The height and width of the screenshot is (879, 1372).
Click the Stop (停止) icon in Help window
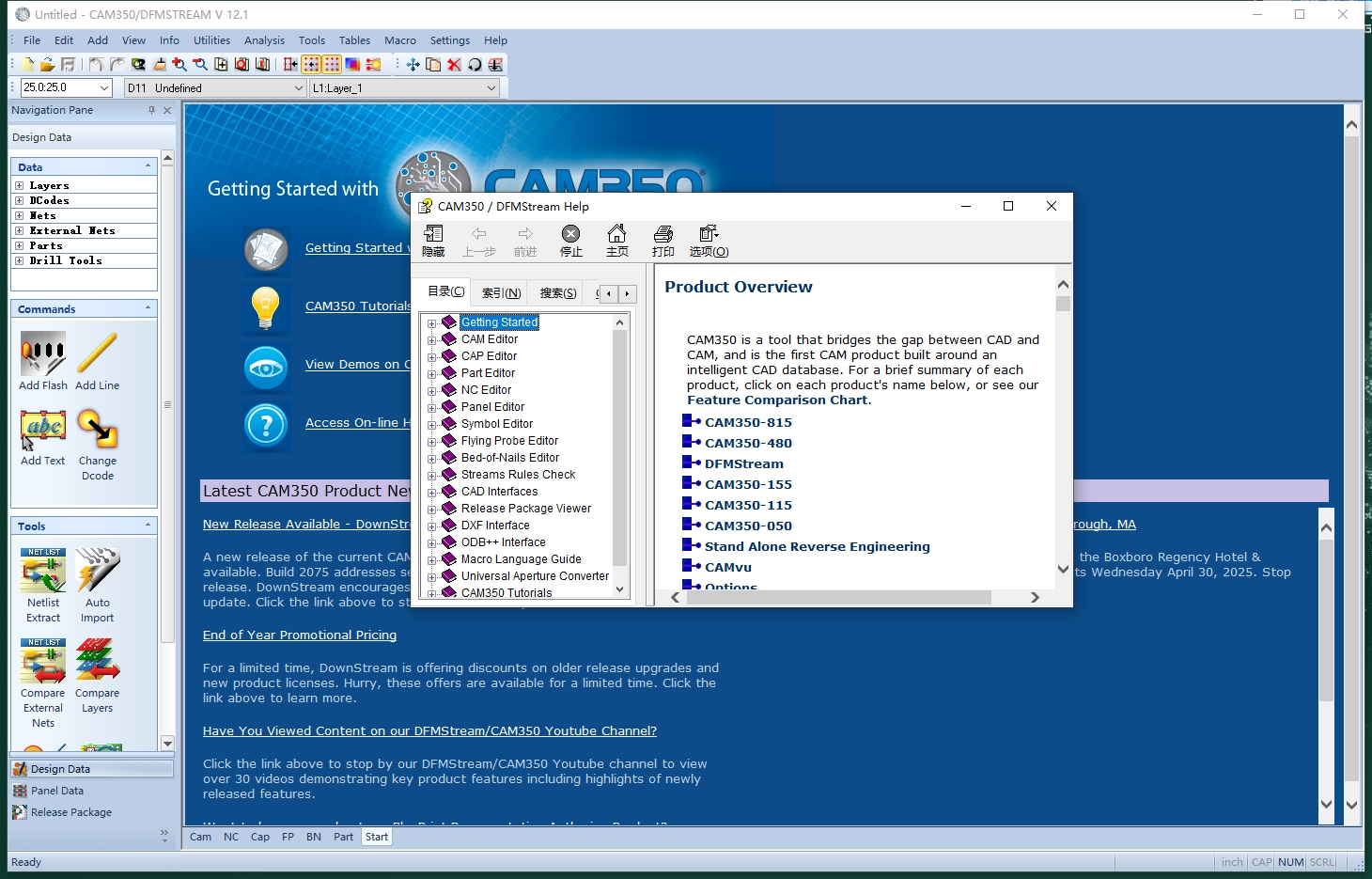click(571, 241)
